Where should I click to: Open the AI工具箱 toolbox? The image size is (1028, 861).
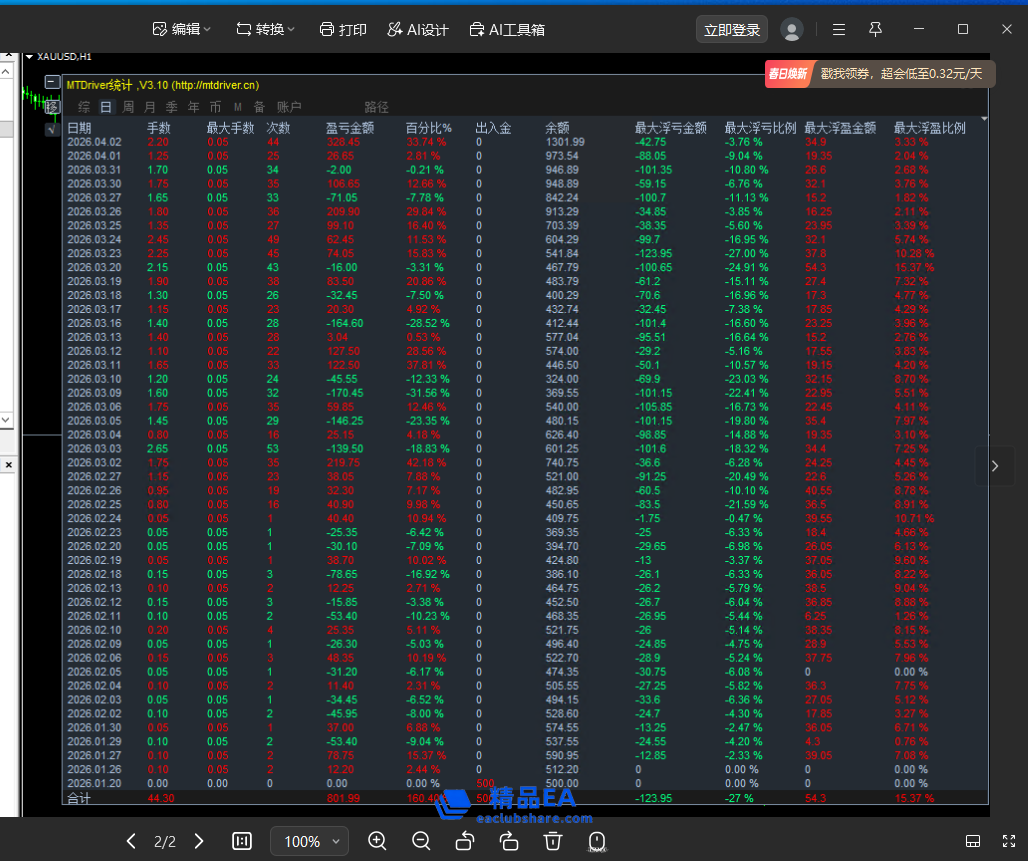point(507,30)
